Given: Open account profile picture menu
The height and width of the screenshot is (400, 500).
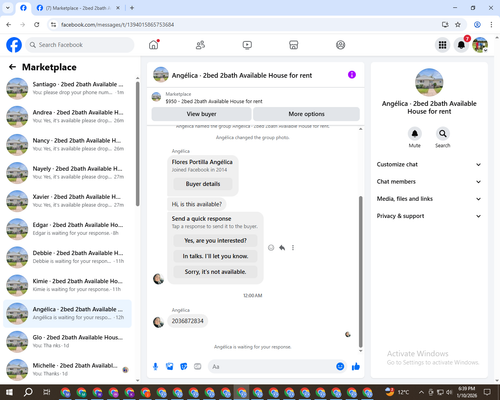Looking at the screenshot, I should point(480,45).
